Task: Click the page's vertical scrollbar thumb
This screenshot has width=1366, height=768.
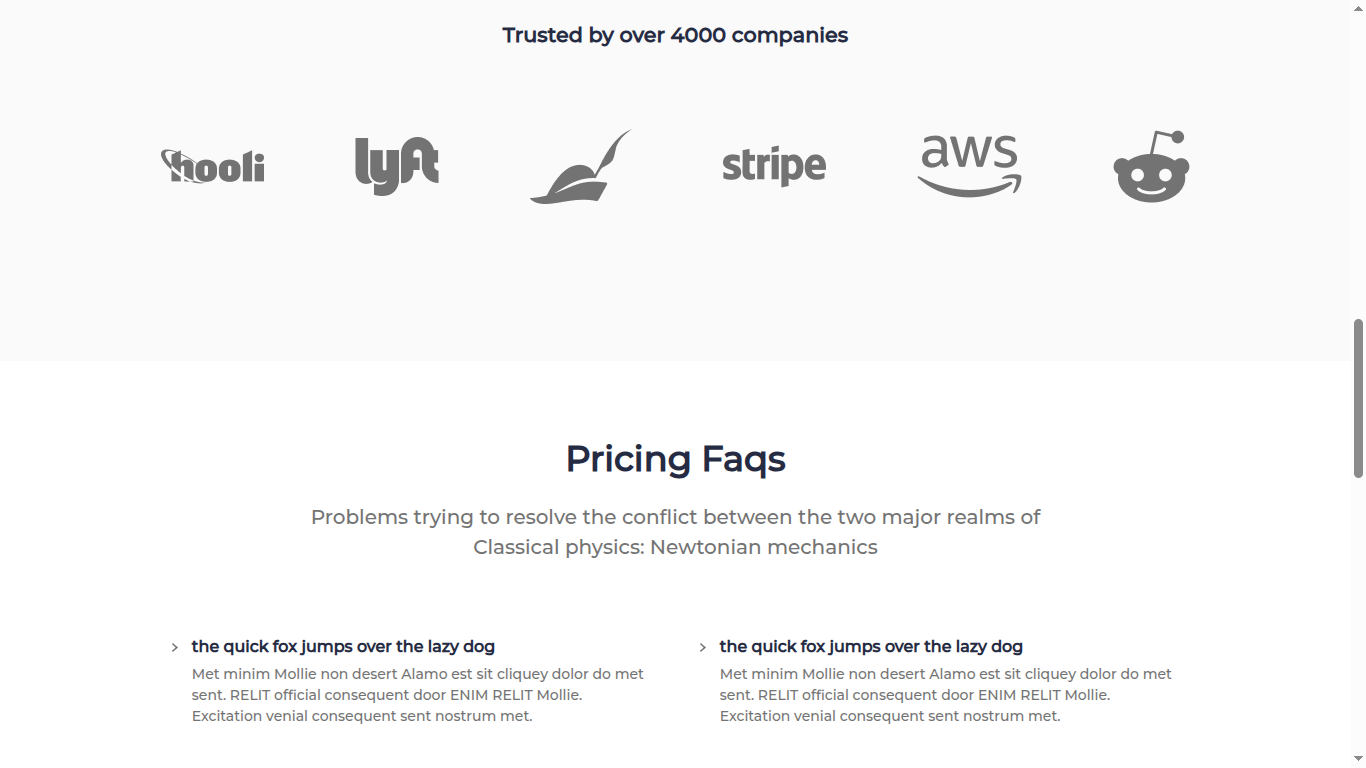Action: tap(1358, 398)
